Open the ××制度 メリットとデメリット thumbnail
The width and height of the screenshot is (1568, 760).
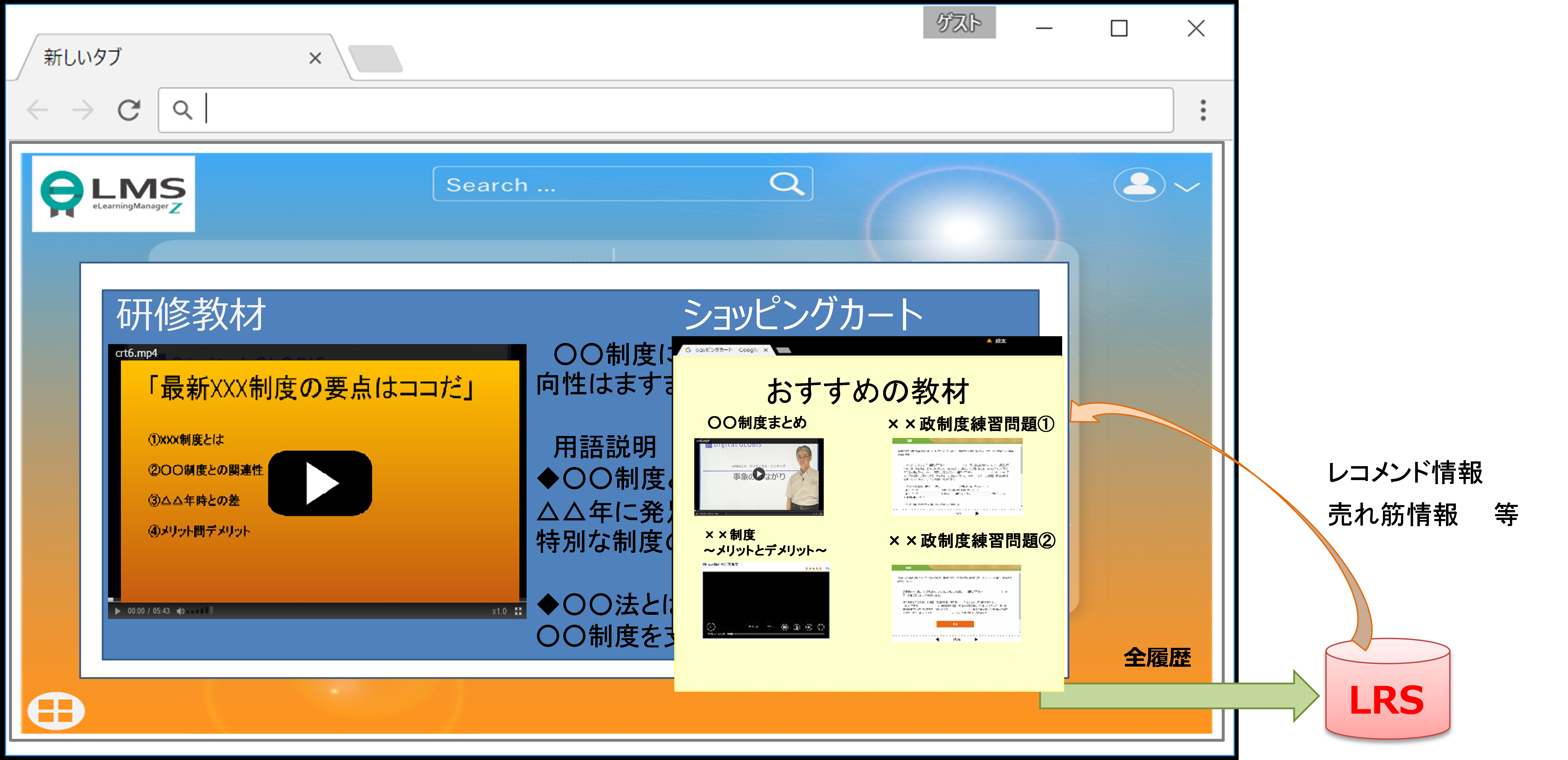766,600
